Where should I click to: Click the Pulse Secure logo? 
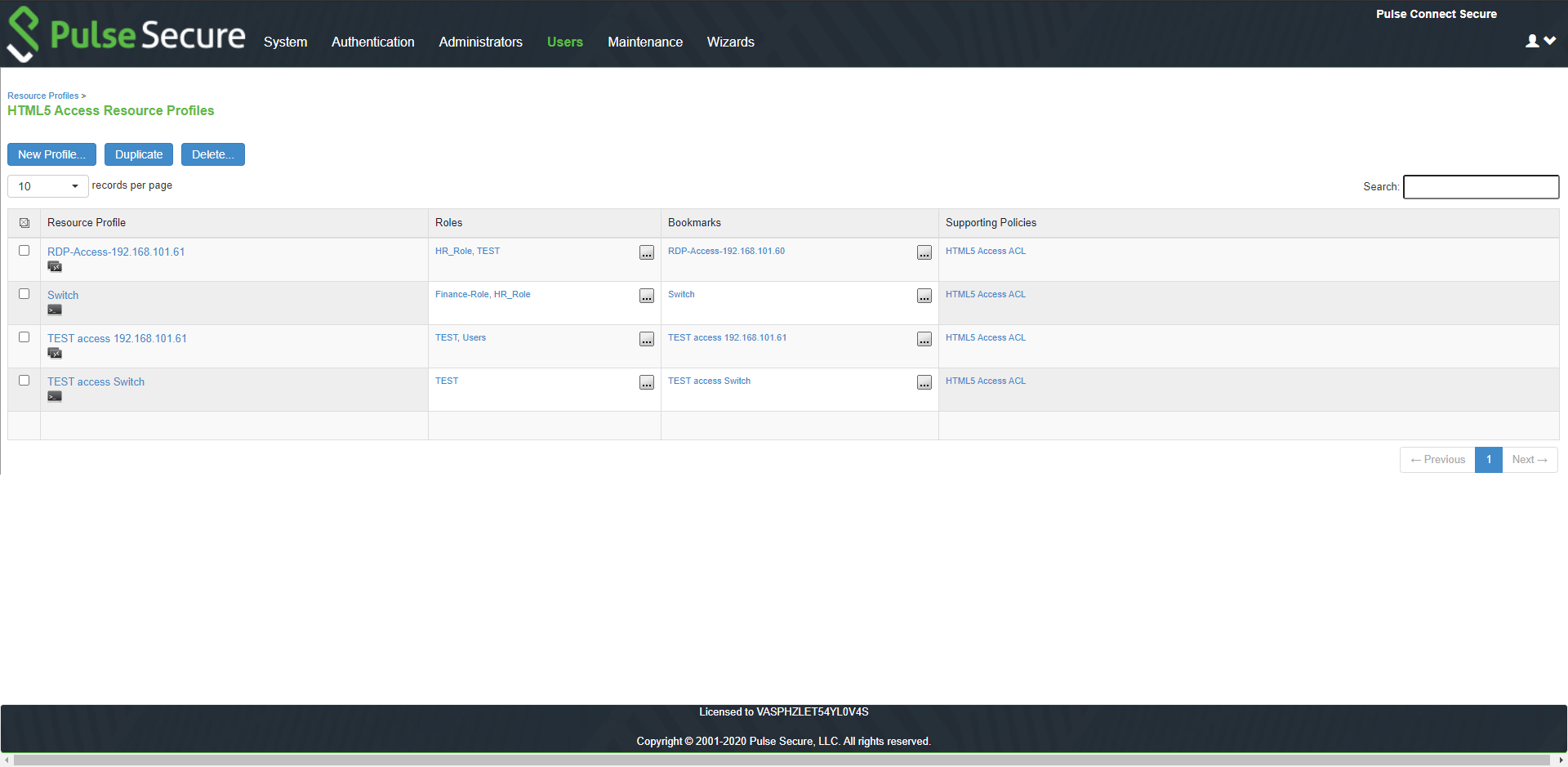click(x=126, y=34)
